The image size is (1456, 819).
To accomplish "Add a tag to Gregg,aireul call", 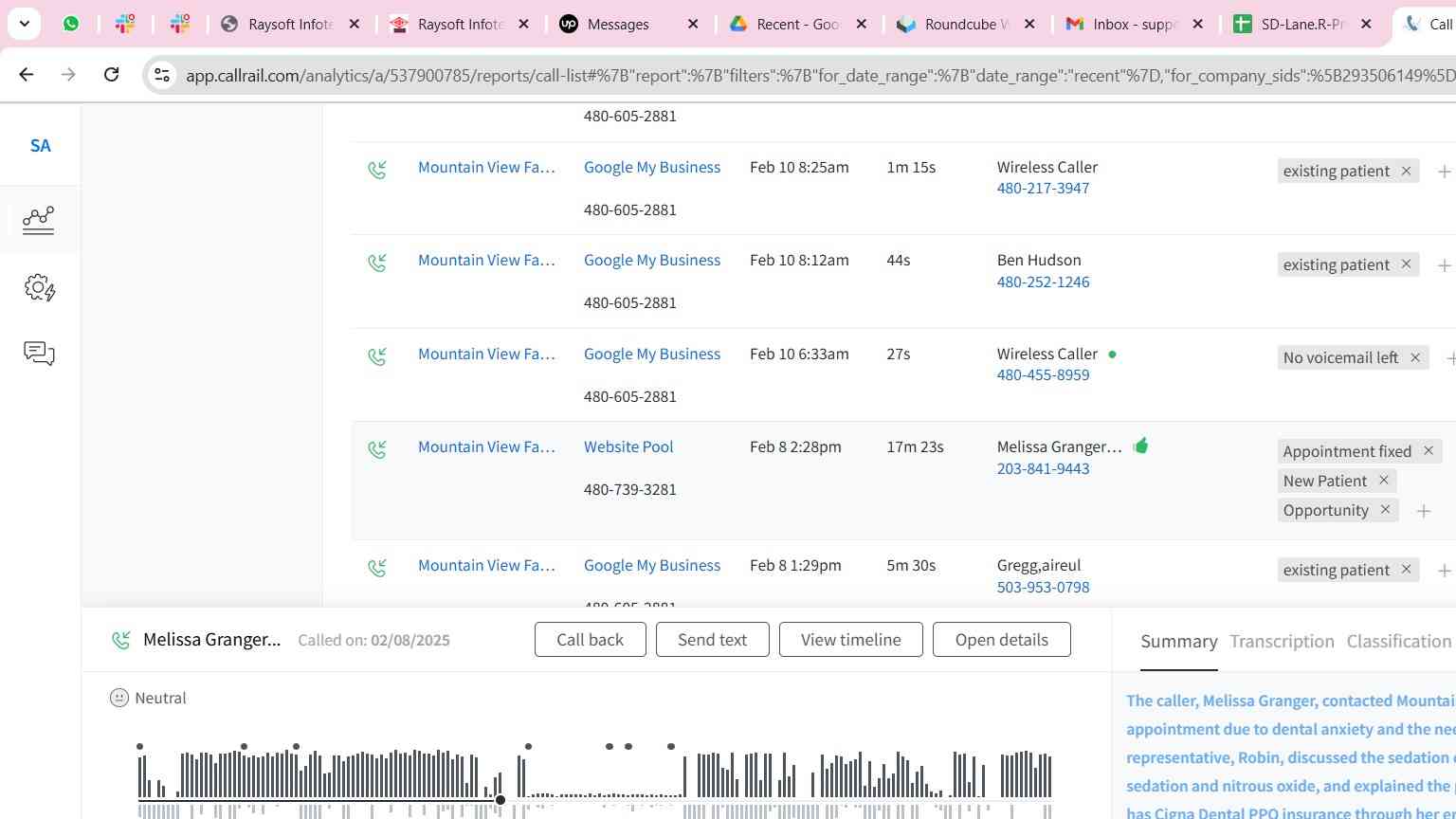I will pyautogui.click(x=1444, y=571).
